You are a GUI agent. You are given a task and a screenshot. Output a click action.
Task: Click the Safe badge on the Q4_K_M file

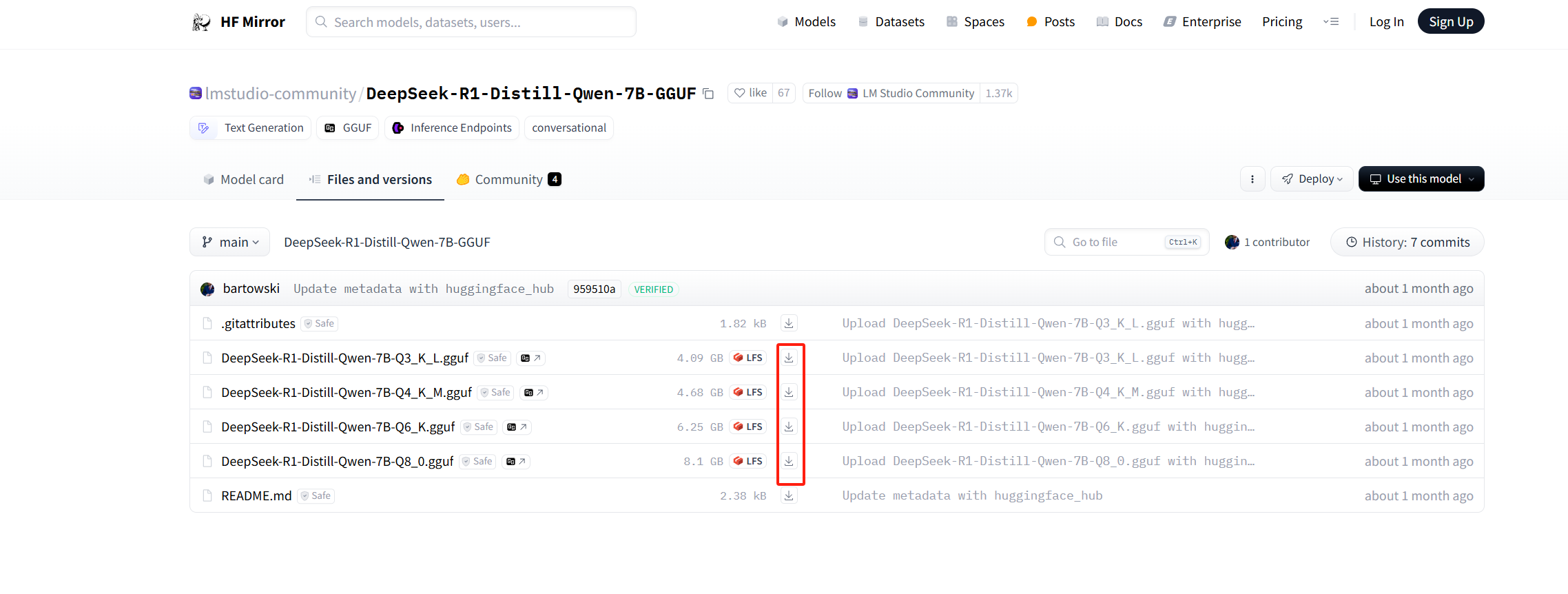tap(496, 393)
